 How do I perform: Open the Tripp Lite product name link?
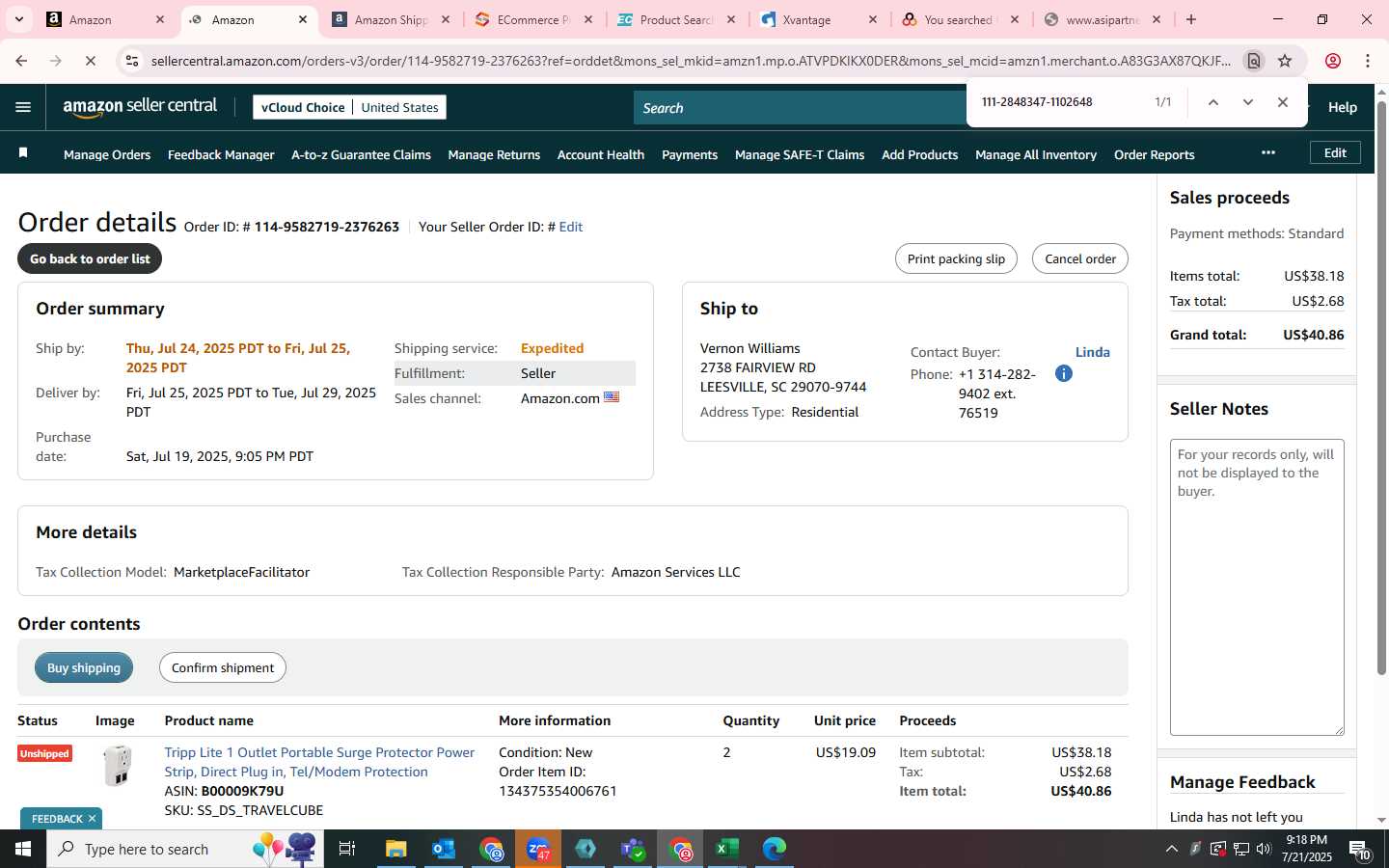tap(319, 762)
